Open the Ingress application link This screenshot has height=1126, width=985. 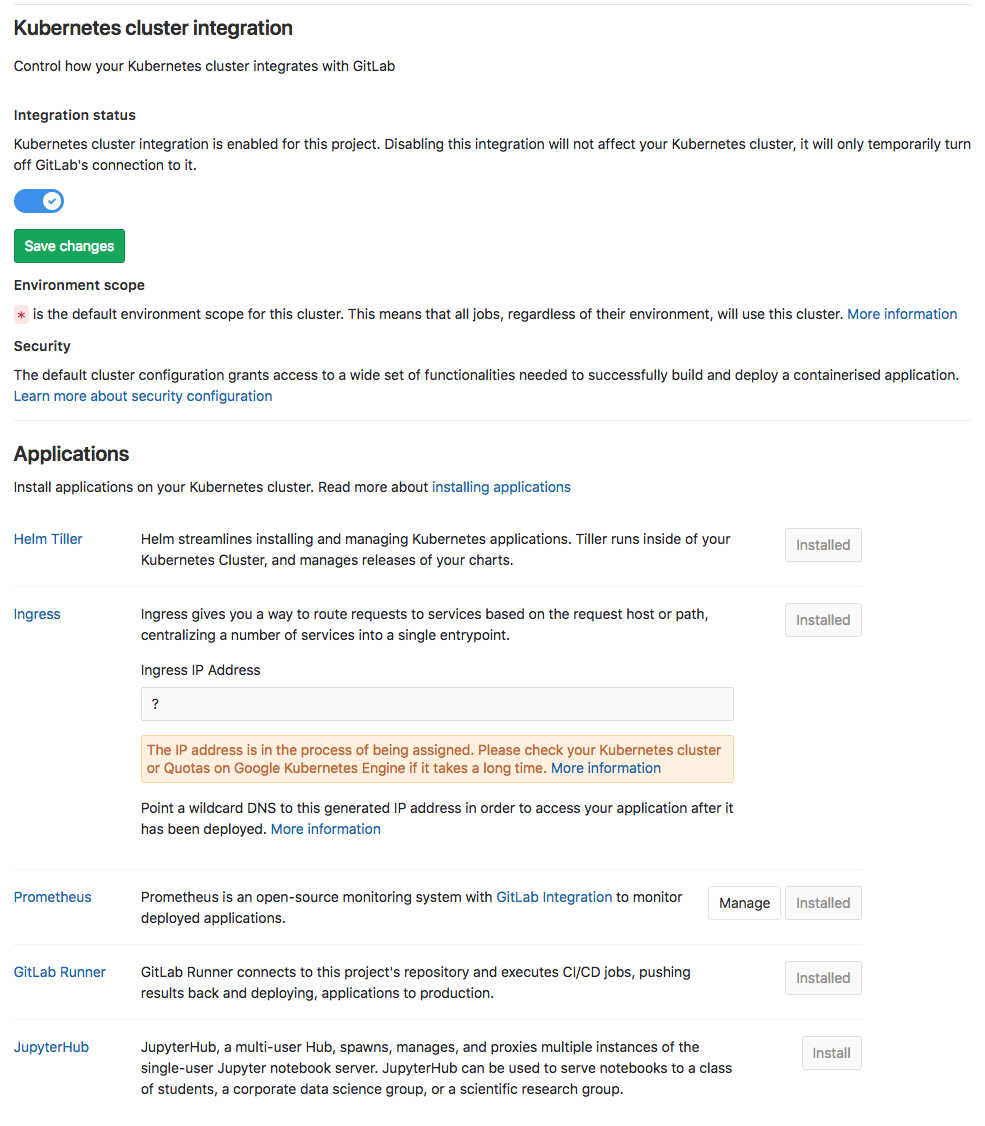(x=36, y=613)
